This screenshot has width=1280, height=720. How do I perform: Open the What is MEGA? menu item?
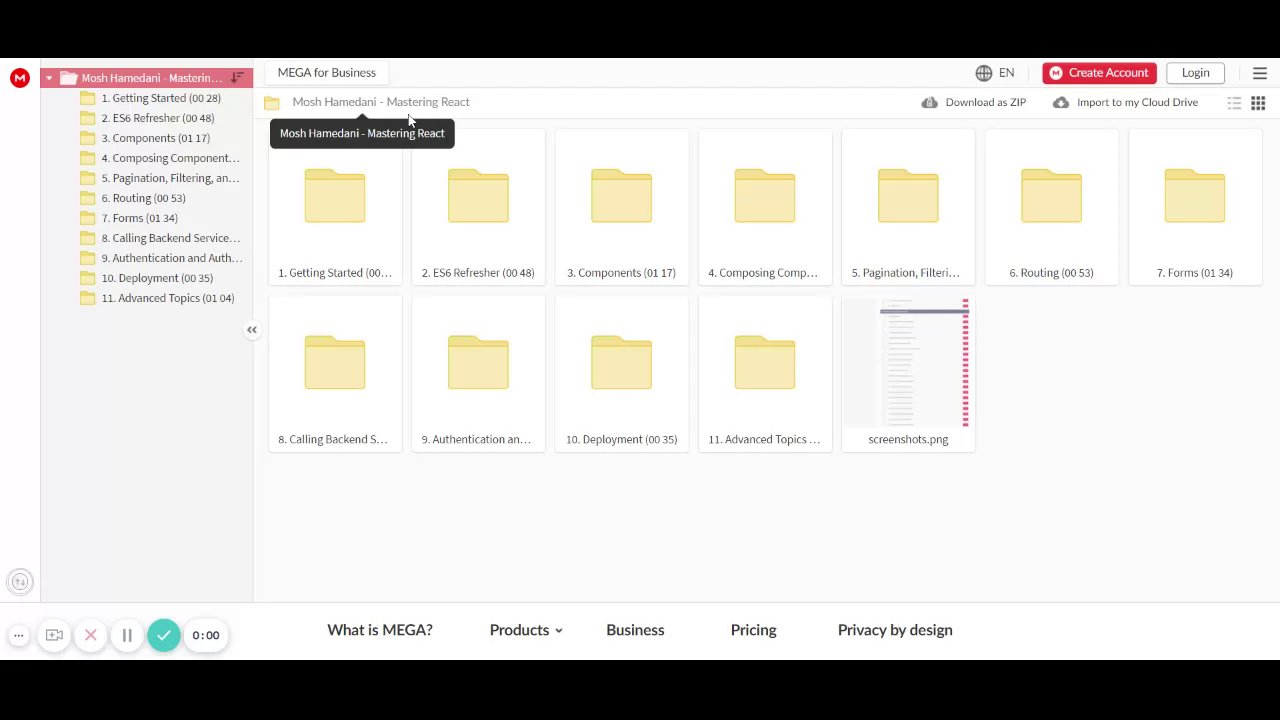(380, 630)
